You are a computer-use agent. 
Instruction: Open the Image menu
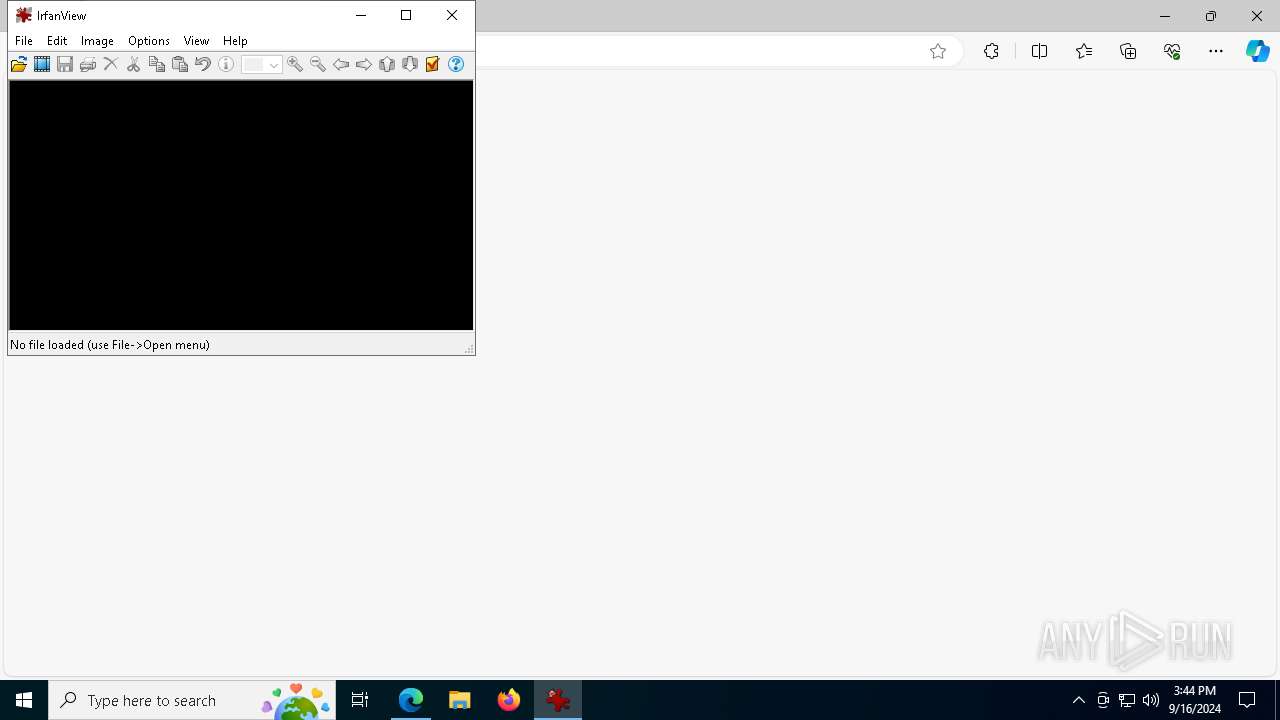point(97,41)
